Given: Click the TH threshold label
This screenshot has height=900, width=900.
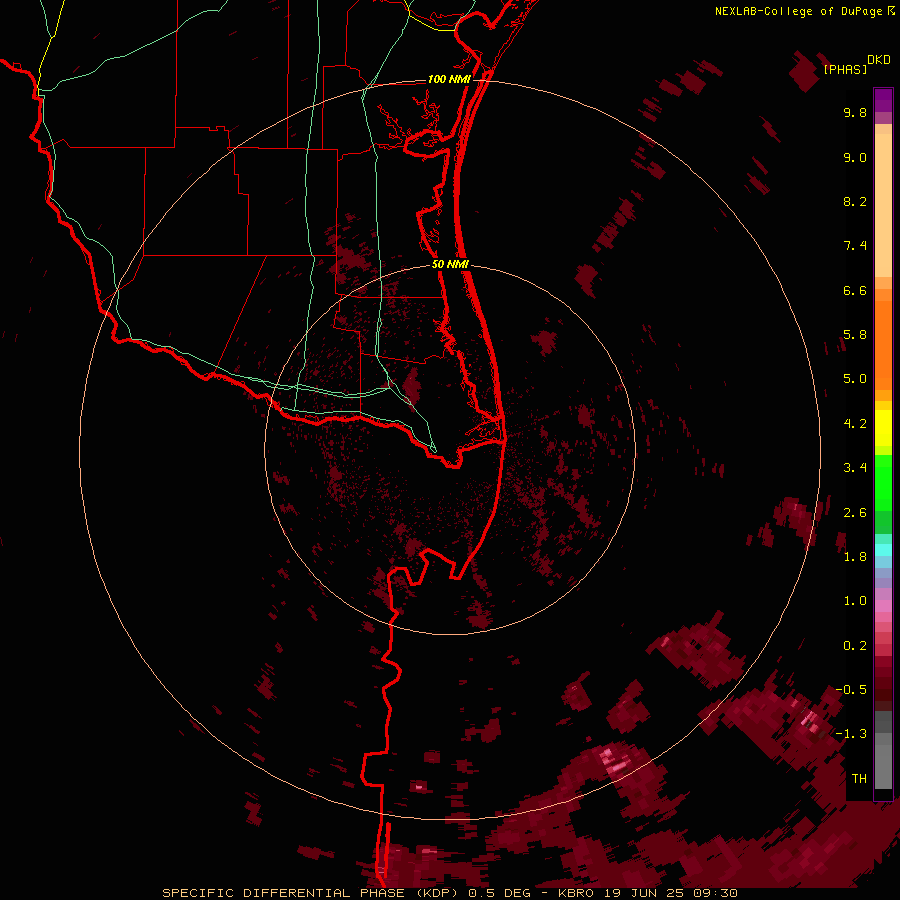Looking at the screenshot, I should [859, 779].
